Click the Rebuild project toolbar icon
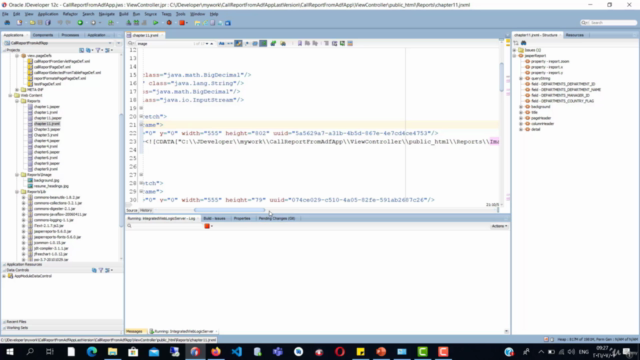 click(x=136, y=23)
